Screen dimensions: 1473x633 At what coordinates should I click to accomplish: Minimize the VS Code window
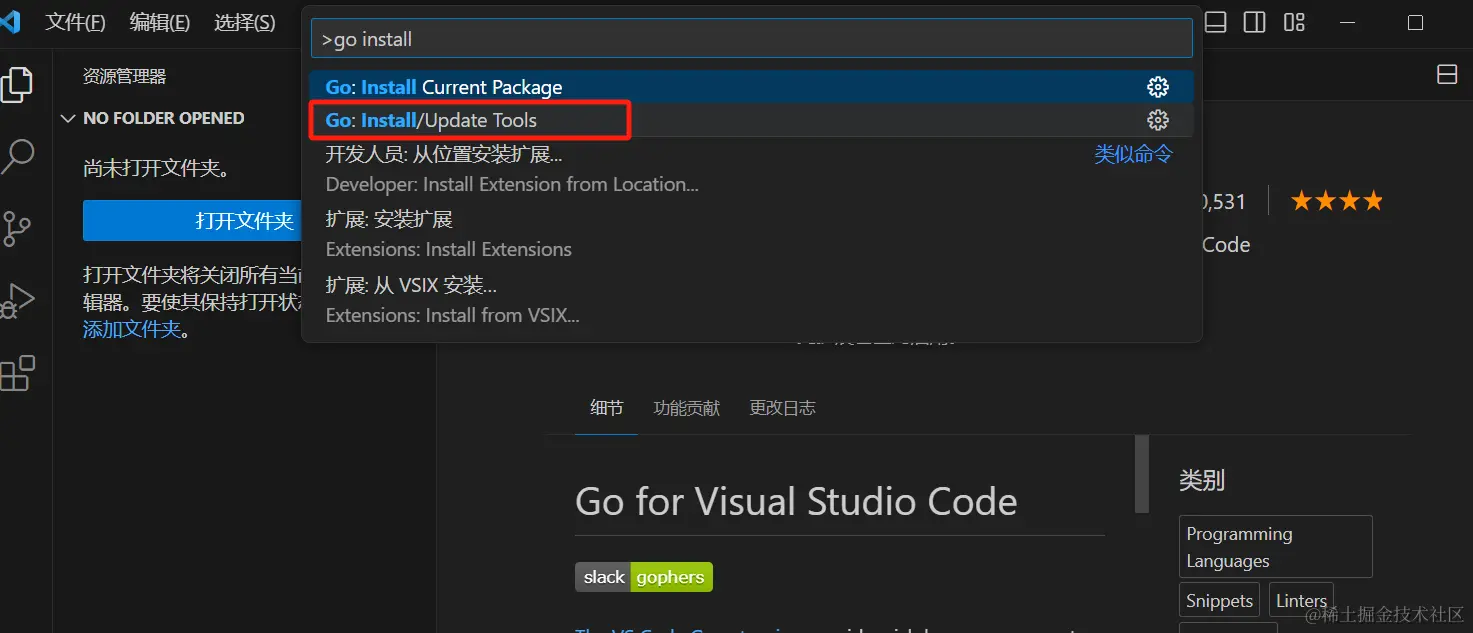[x=1347, y=22]
